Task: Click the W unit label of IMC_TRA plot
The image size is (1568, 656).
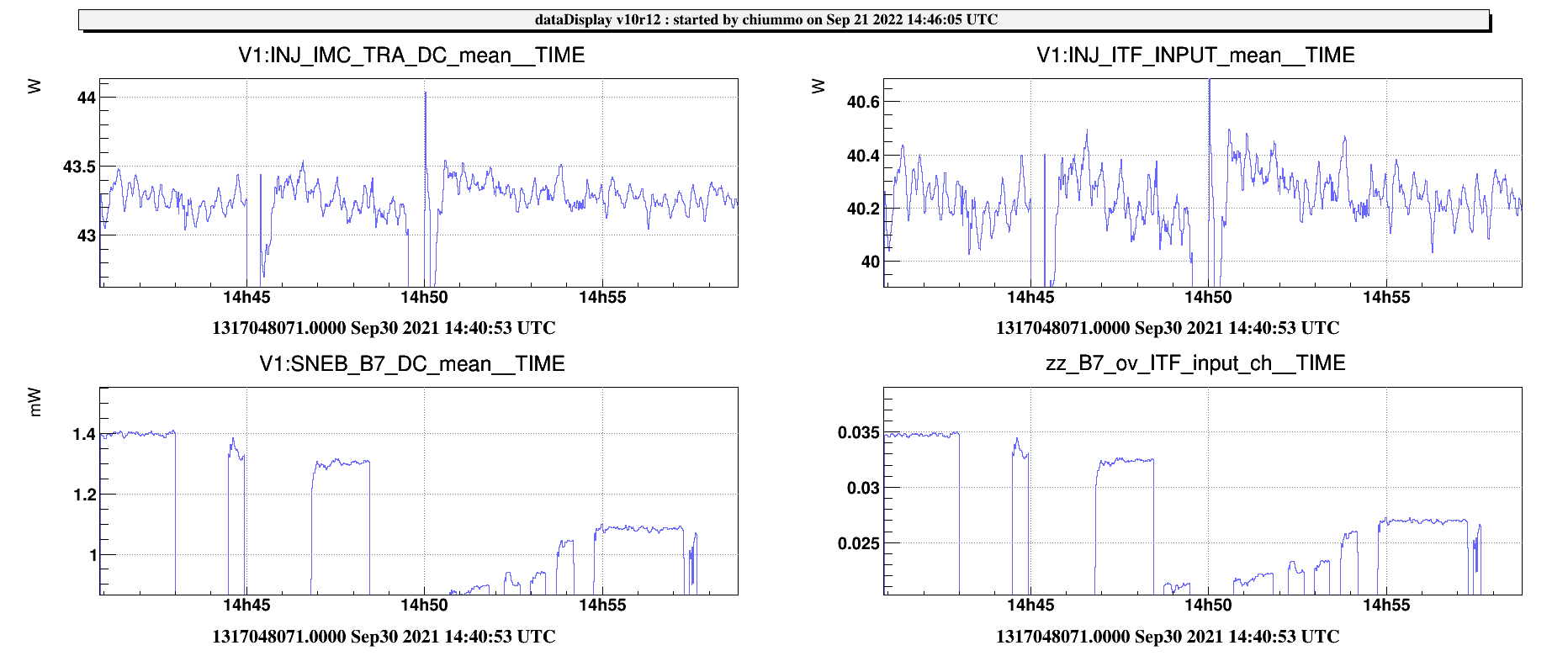Action: pos(34,87)
